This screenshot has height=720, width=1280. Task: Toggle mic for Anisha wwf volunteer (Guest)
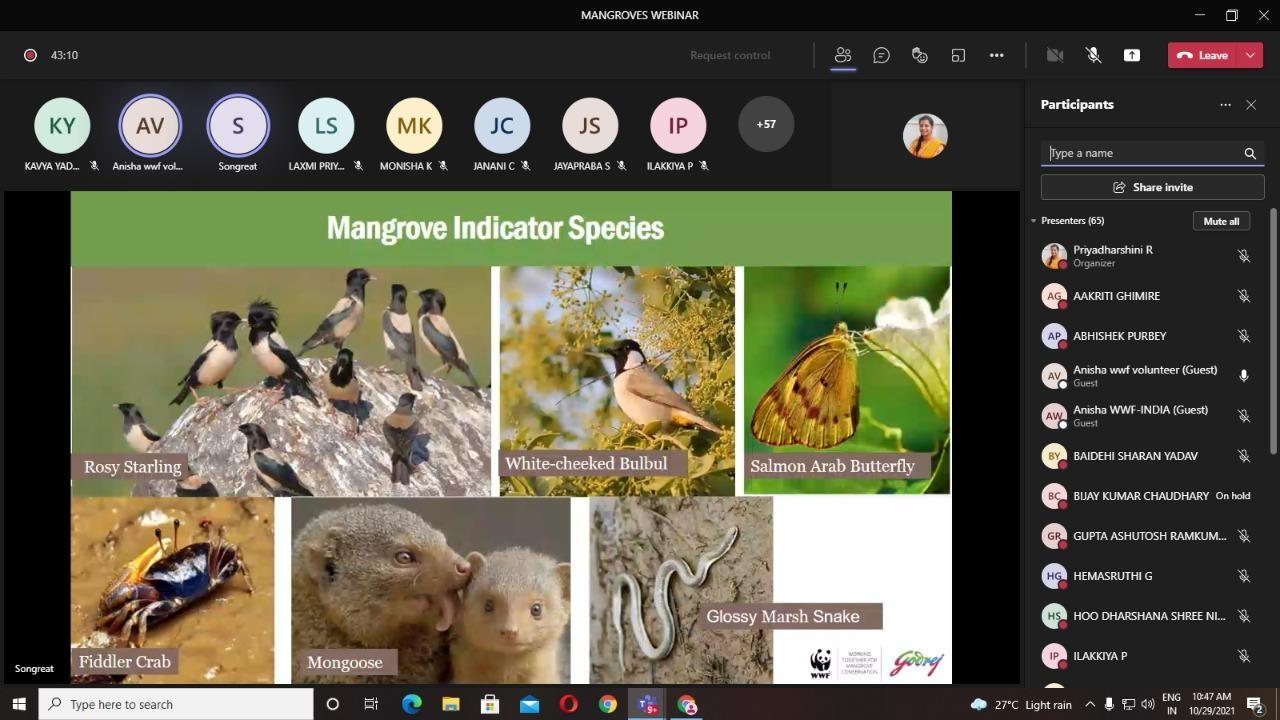1244,376
